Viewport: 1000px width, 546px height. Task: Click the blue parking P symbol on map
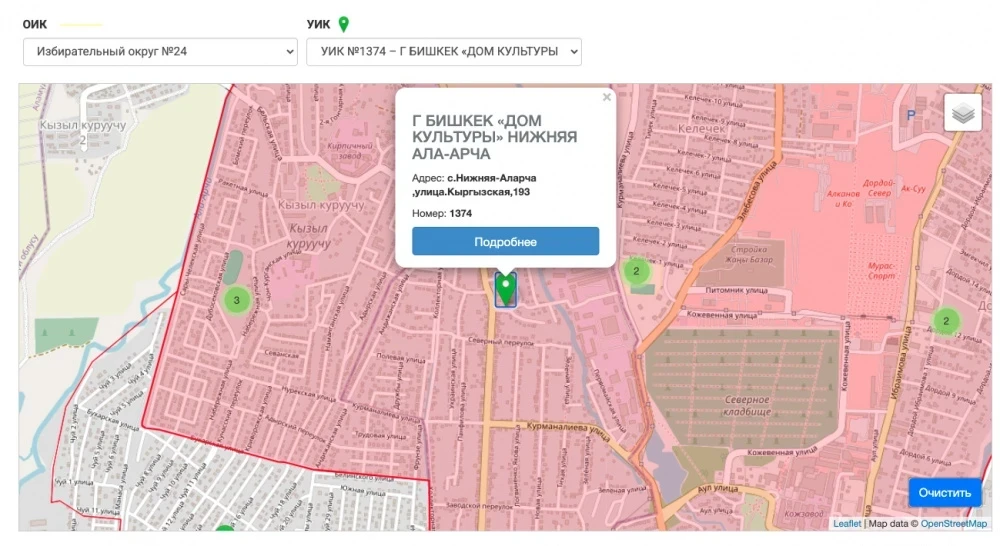pos(911,115)
